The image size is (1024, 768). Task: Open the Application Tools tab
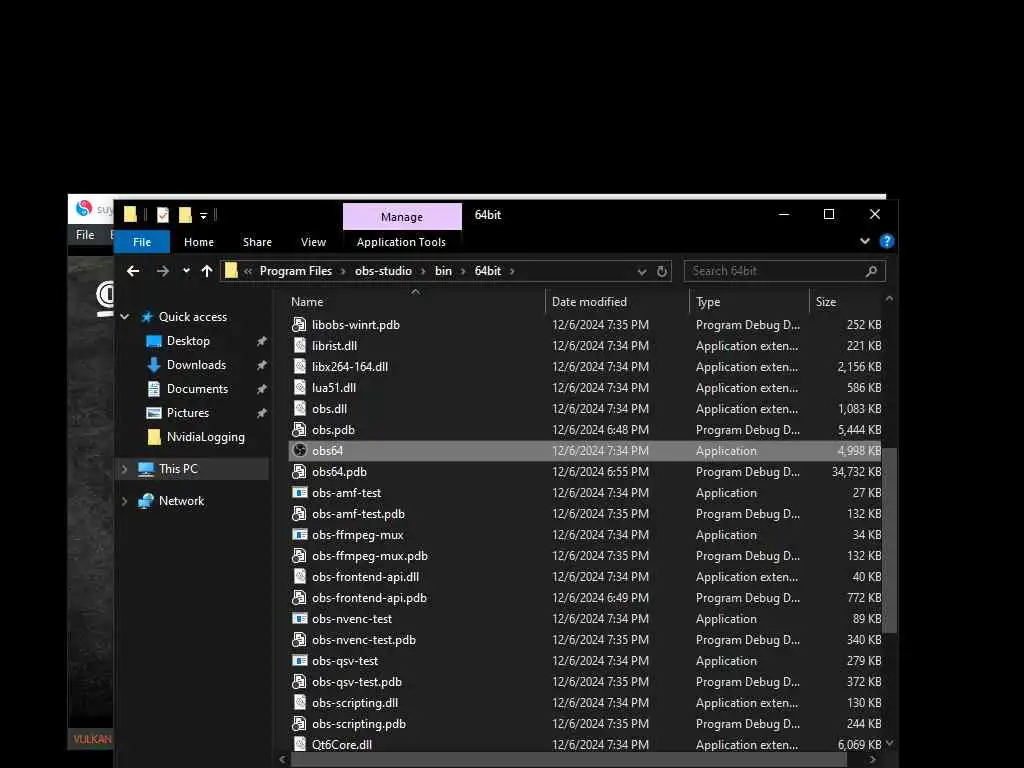click(x=401, y=242)
